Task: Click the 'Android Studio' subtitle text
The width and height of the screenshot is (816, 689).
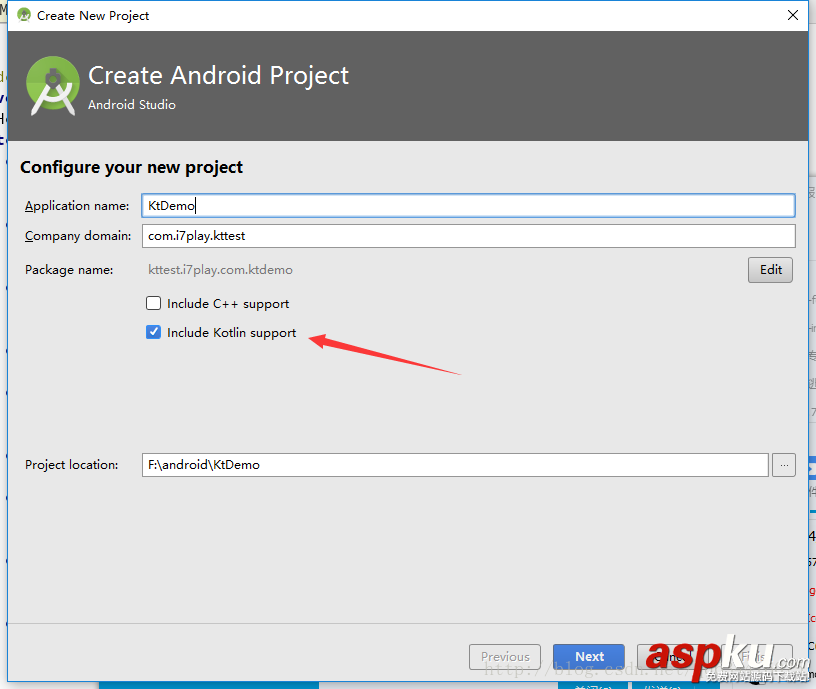Action: (x=132, y=105)
